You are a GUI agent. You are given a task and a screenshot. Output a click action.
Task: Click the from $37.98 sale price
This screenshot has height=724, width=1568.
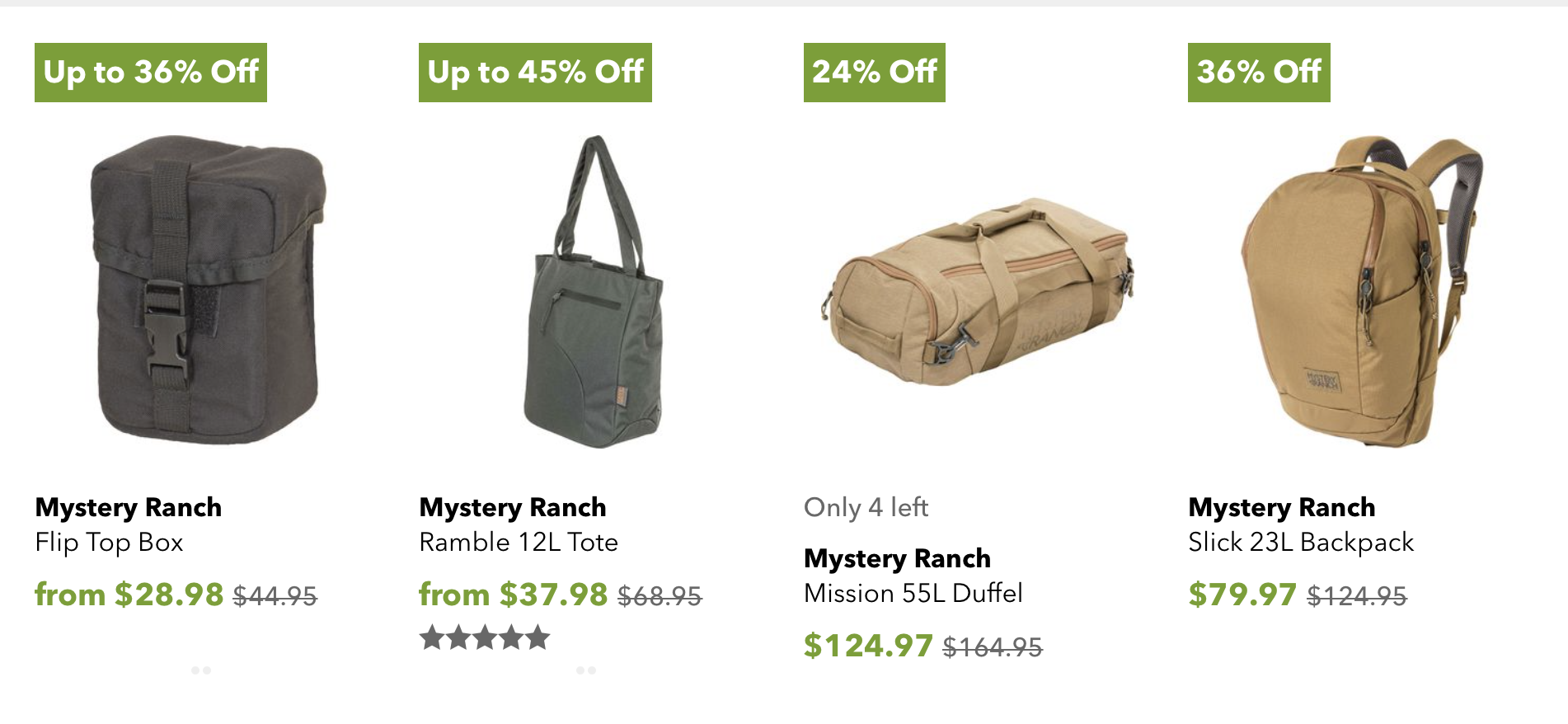[x=513, y=595]
